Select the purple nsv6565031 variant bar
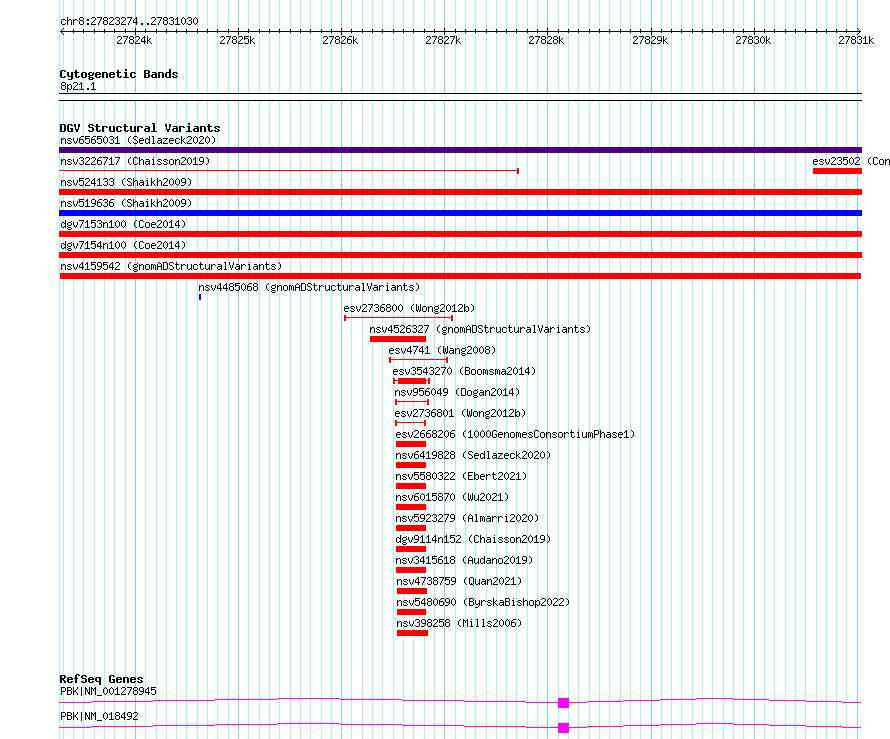 tap(460, 150)
